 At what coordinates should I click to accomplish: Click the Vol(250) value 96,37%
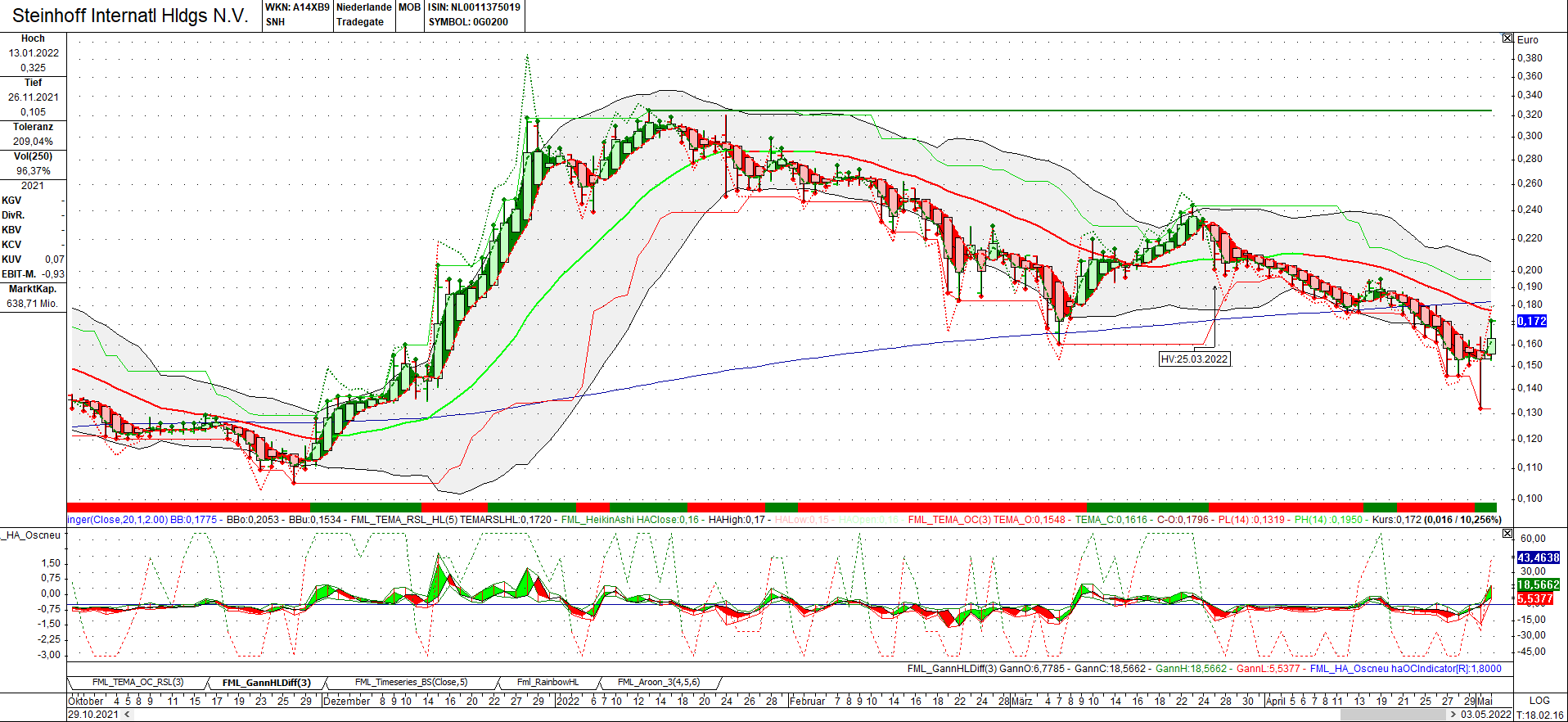[34, 171]
